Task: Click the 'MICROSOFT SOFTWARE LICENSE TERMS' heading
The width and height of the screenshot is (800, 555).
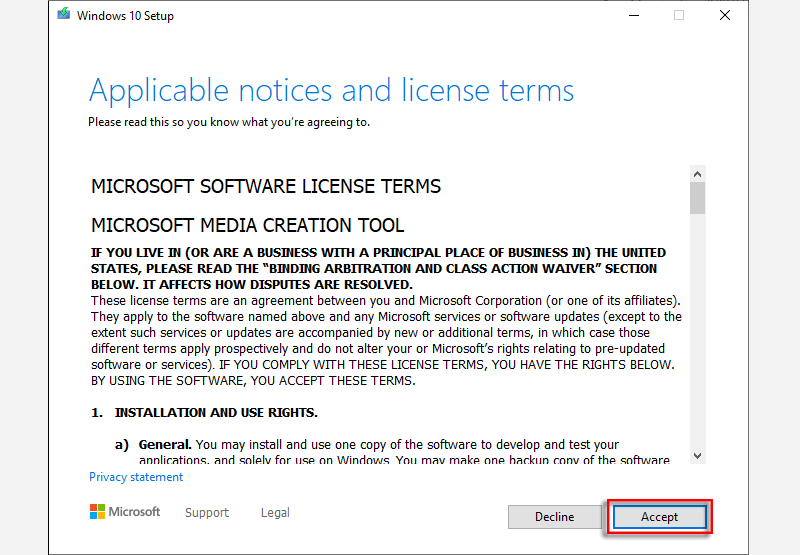Action: (266, 186)
